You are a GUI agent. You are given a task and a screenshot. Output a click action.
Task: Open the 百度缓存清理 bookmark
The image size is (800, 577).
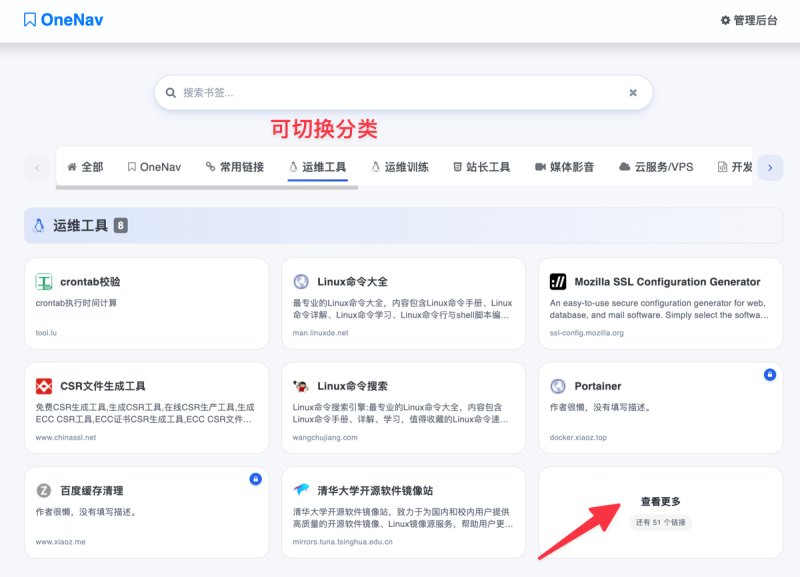click(146, 513)
